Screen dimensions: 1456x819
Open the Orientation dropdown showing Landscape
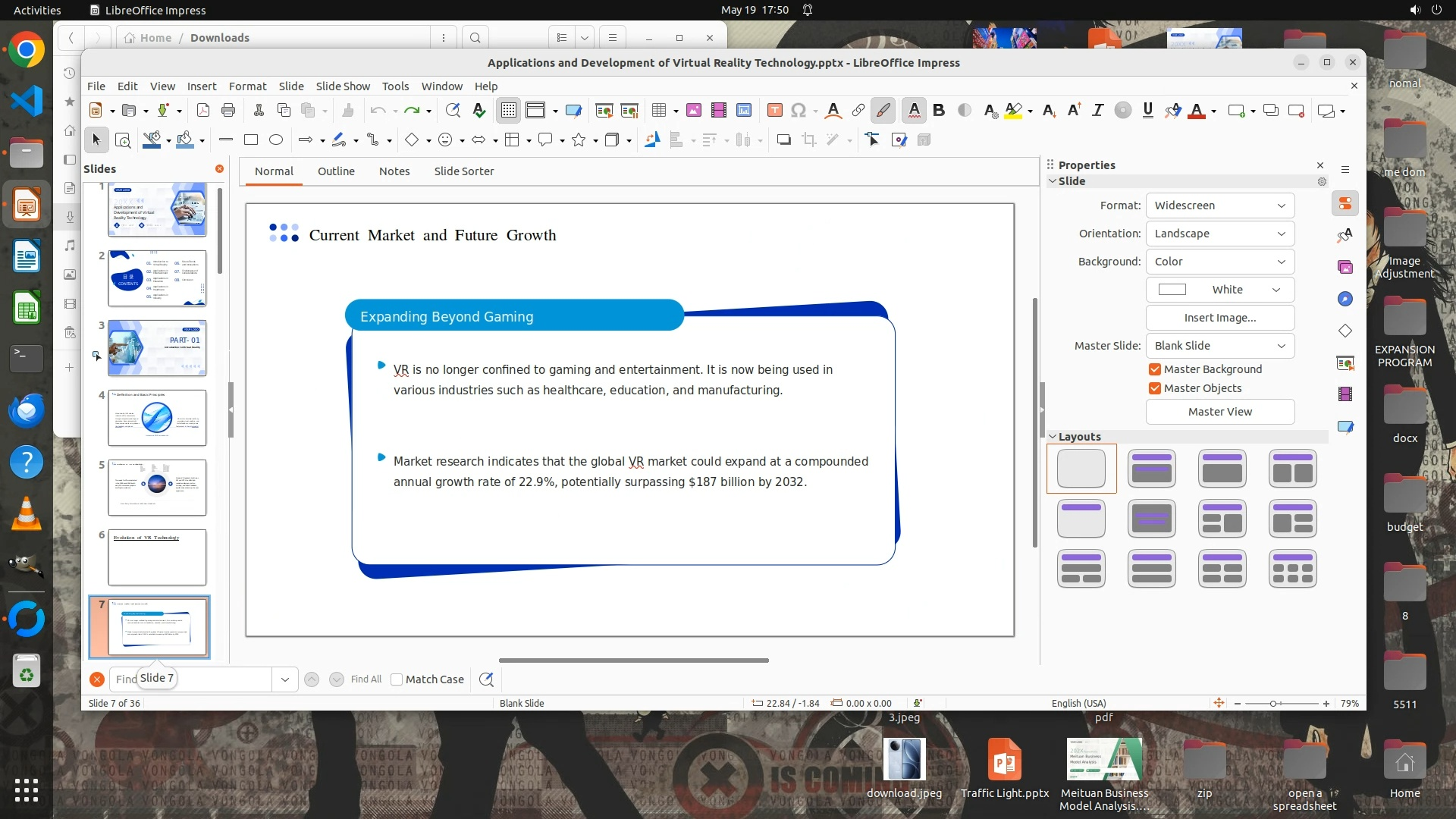pos(1219,234)
